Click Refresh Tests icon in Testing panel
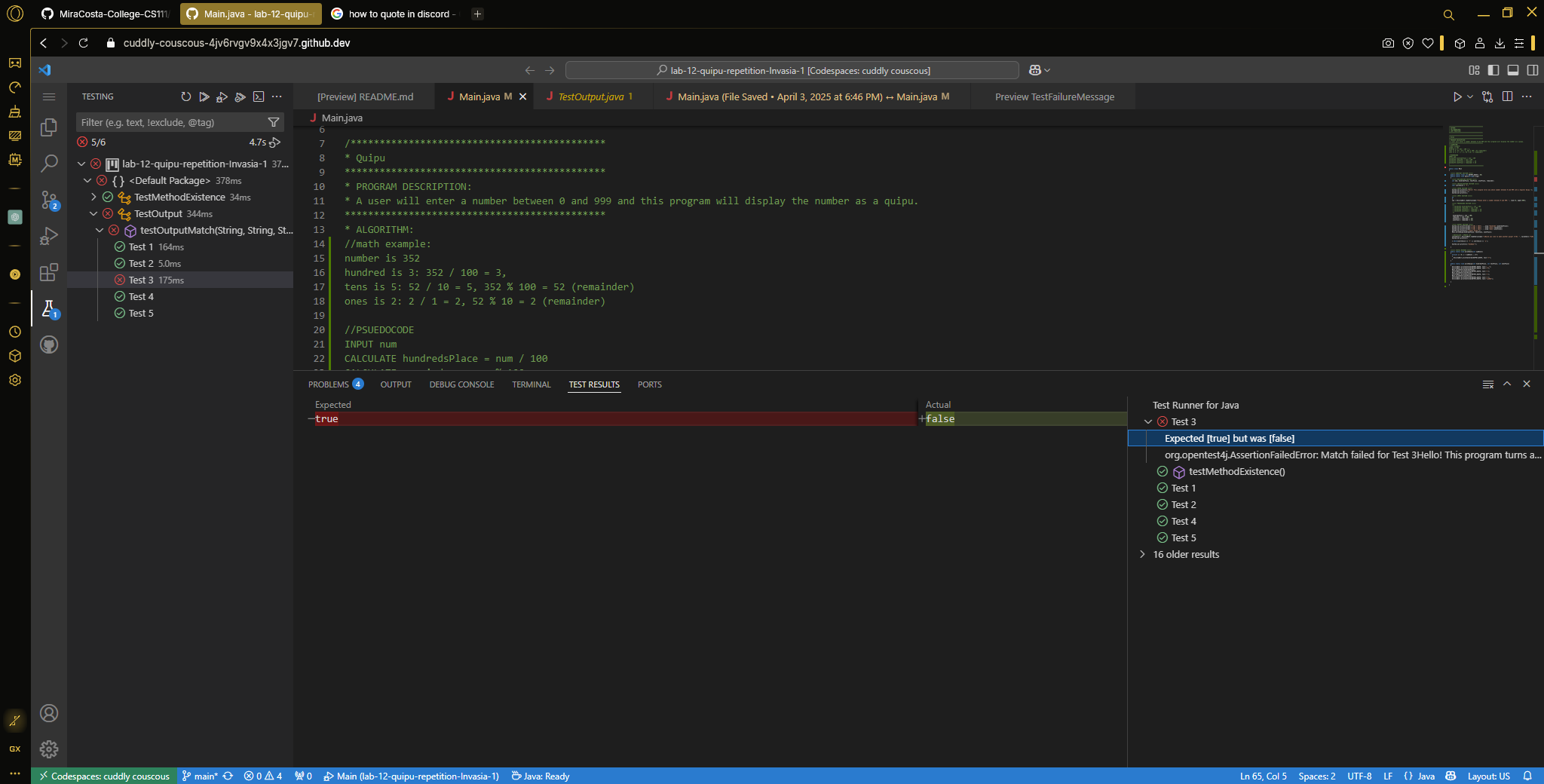Viewport: 1544px width, 784px height. [186, 96]
